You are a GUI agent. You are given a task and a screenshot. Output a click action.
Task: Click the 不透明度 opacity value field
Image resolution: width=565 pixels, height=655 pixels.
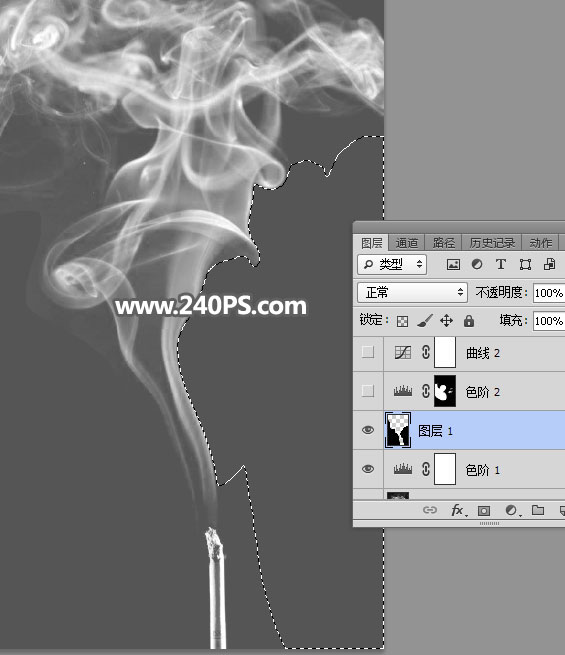[549, 293]
